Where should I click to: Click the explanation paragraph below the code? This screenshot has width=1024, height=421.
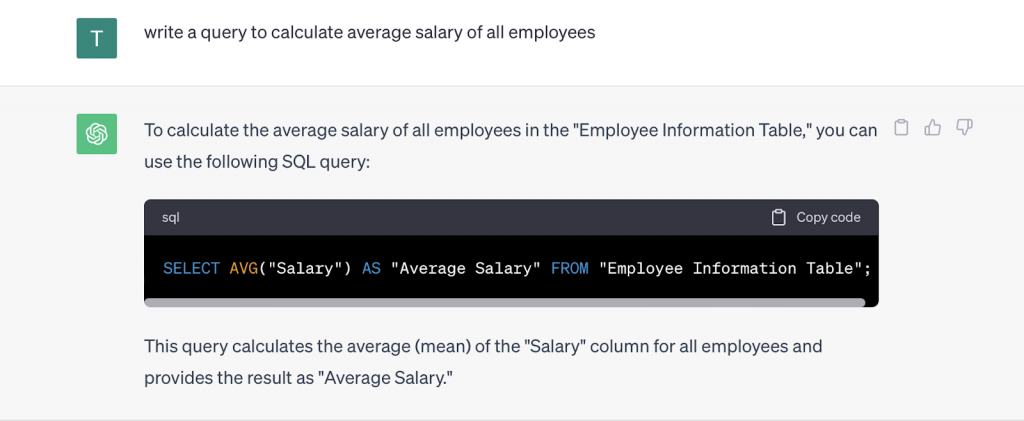tap(483, 362)
